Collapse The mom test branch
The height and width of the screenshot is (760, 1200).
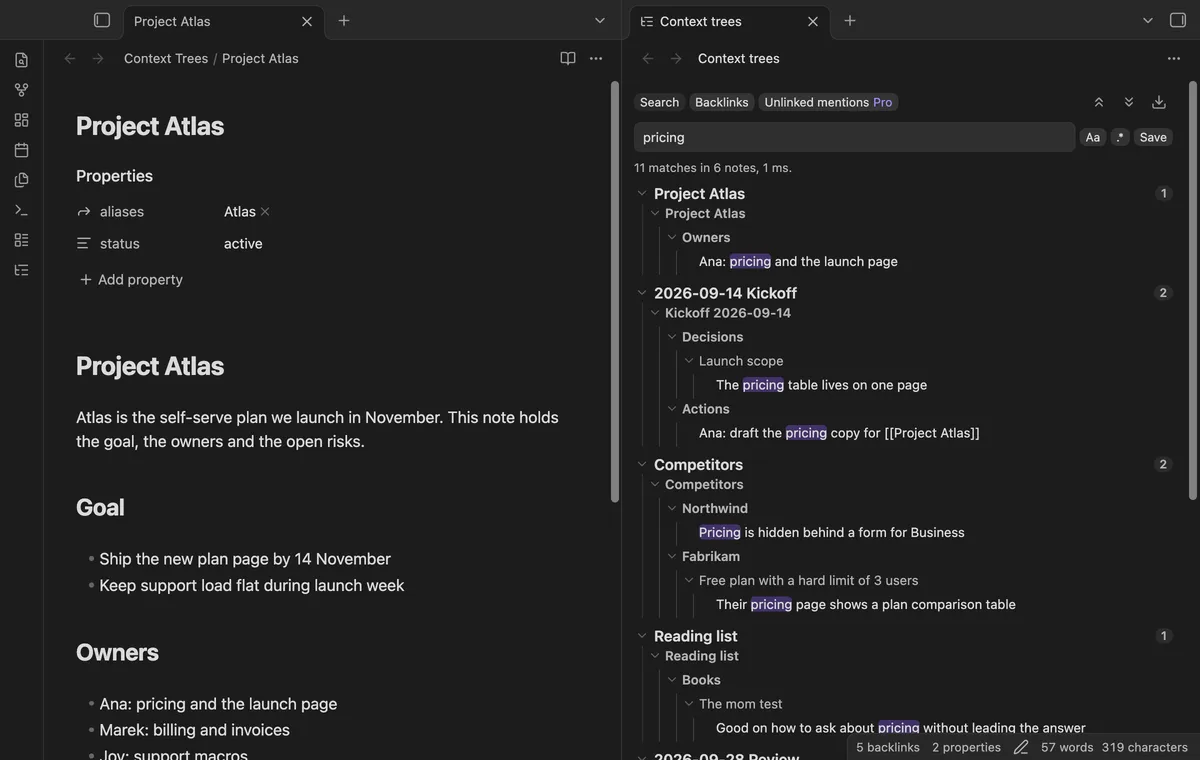689,704
